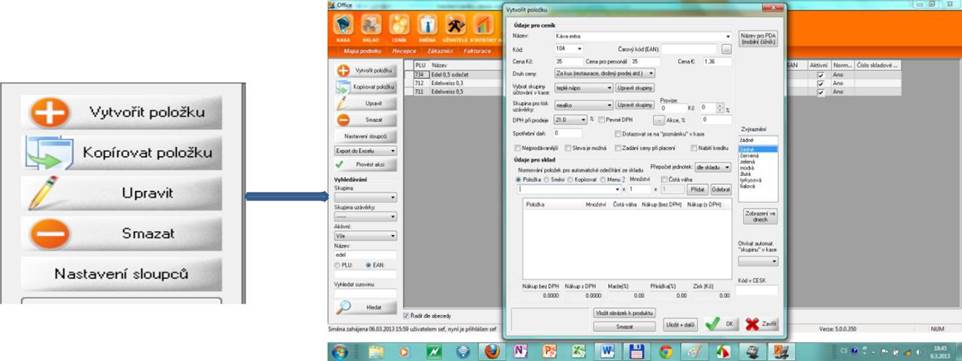Image resolution: width=962 pixels, height=361 pixels.
Task: Launch Microsoft Word from the taskbar
Action: [x=607, y=352]
